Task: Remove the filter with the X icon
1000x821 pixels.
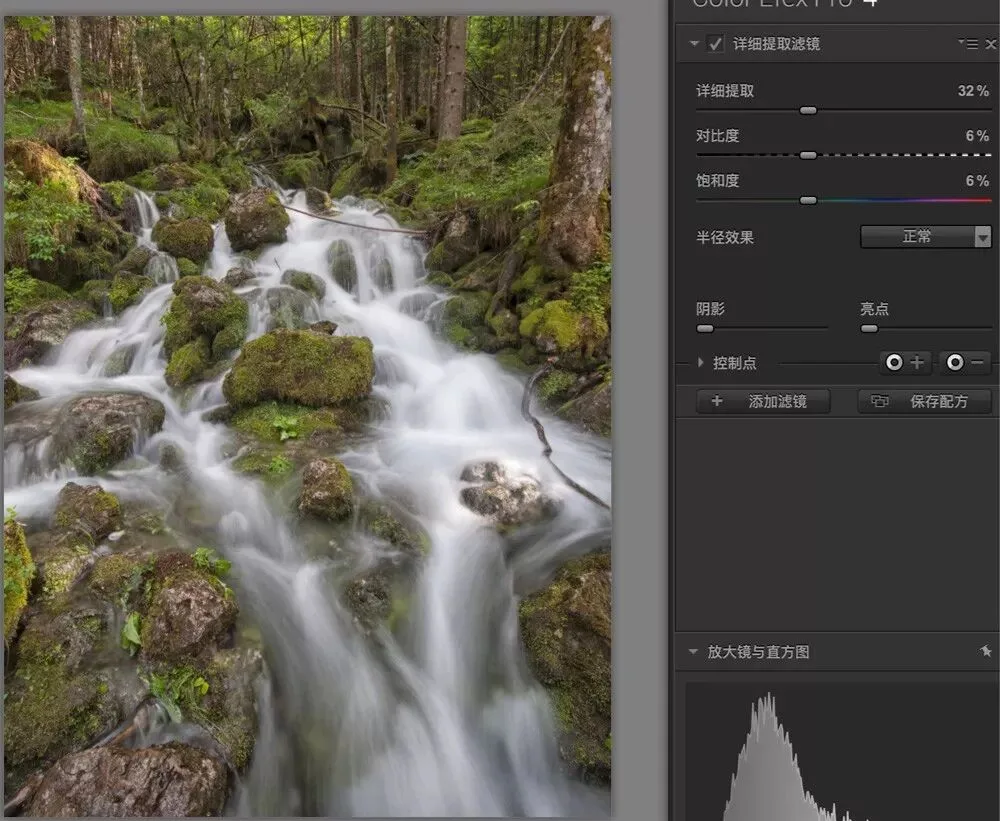Action: [990, 44]
